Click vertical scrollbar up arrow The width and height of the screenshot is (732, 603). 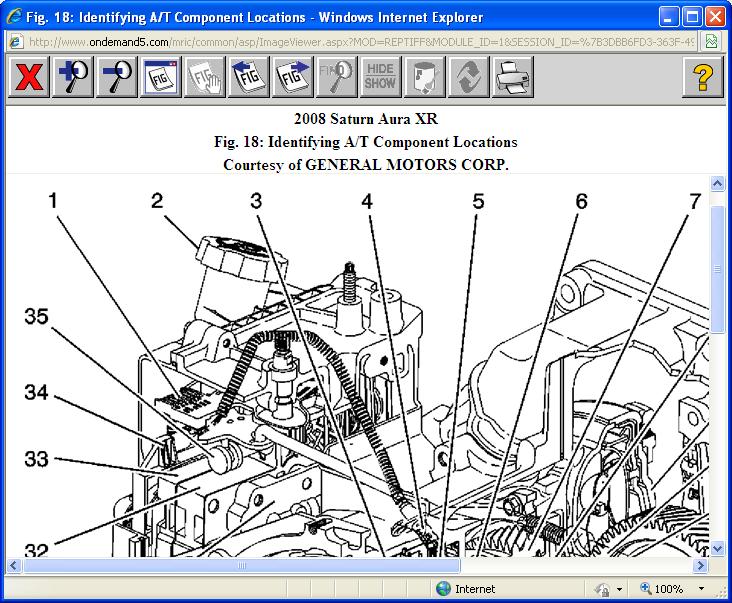coord(717,183)
